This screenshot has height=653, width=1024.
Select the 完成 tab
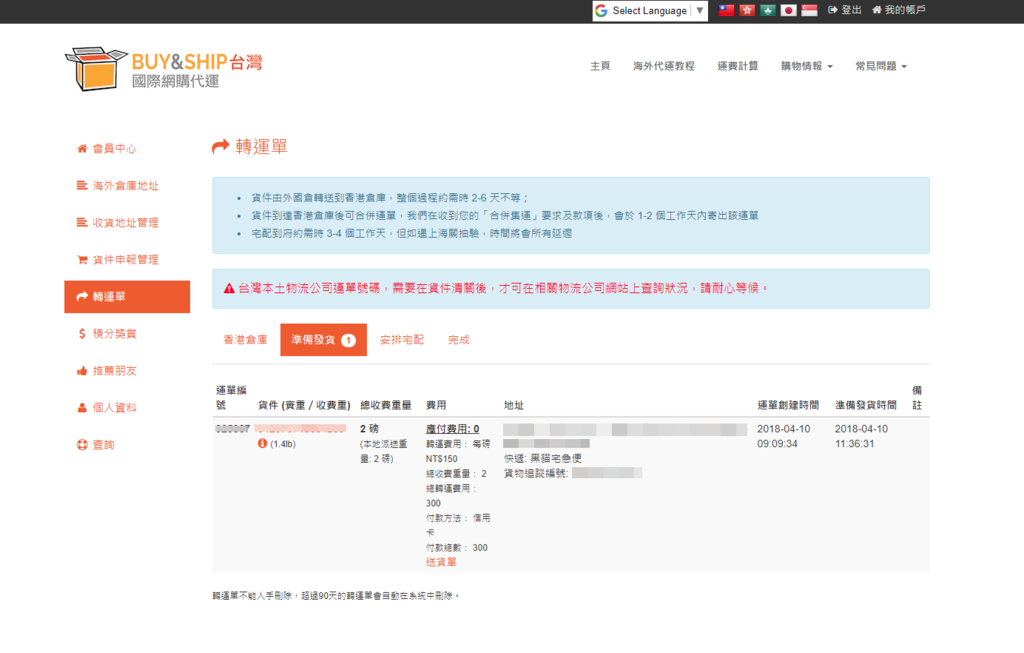pos(459,340)
